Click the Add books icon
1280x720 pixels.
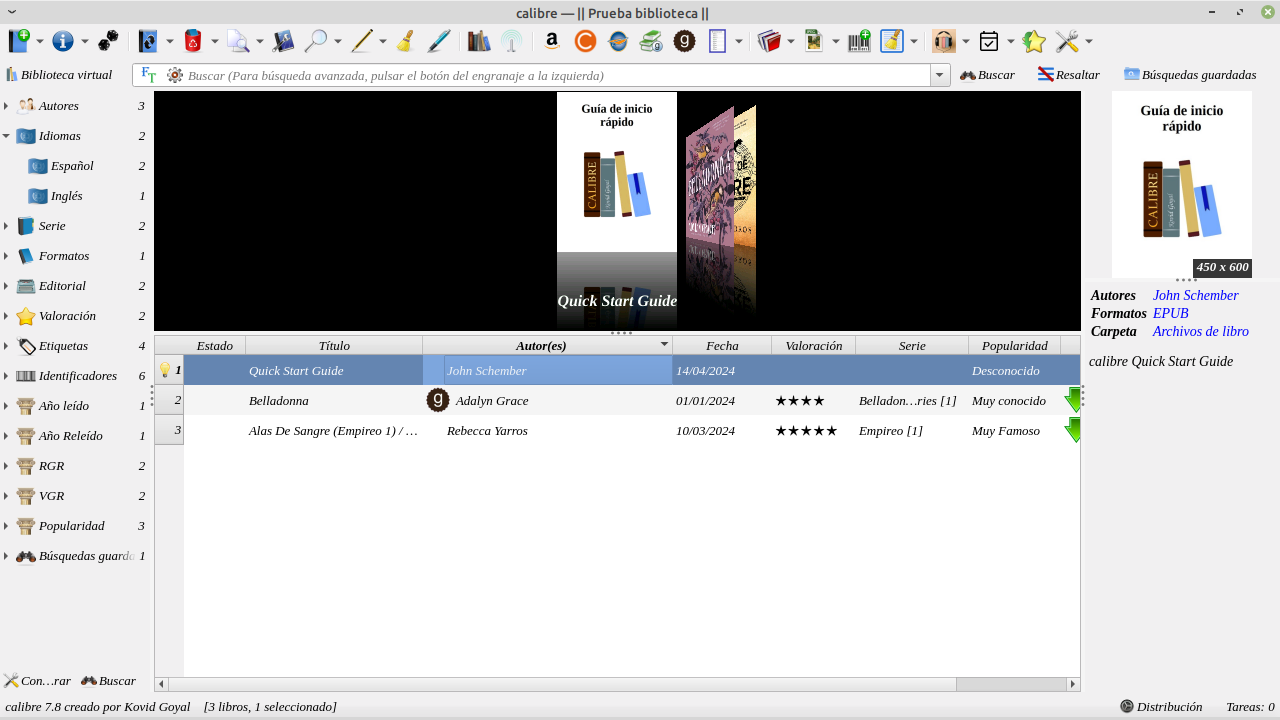pyautogui.click(x=19, y=41)
